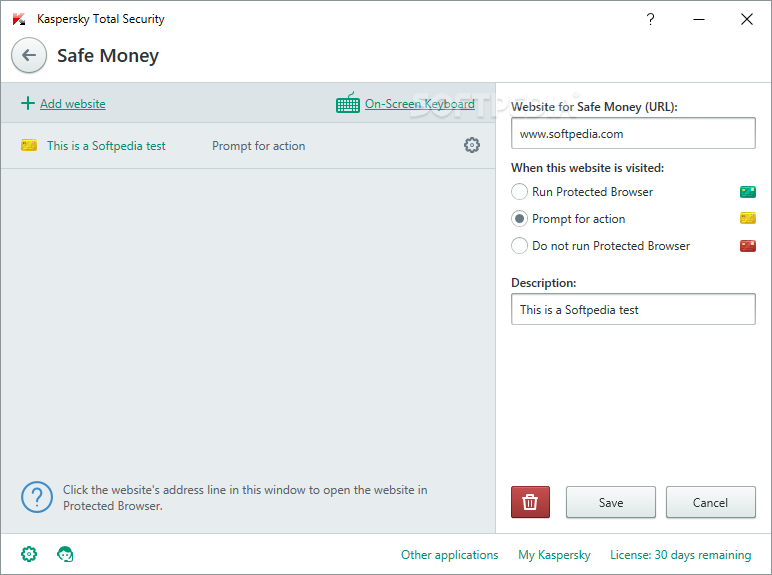The height and width of the screenshot is (575, 772).
Task: Open the gear settings for the Softpedia test entry
Action: click(472, 145)
